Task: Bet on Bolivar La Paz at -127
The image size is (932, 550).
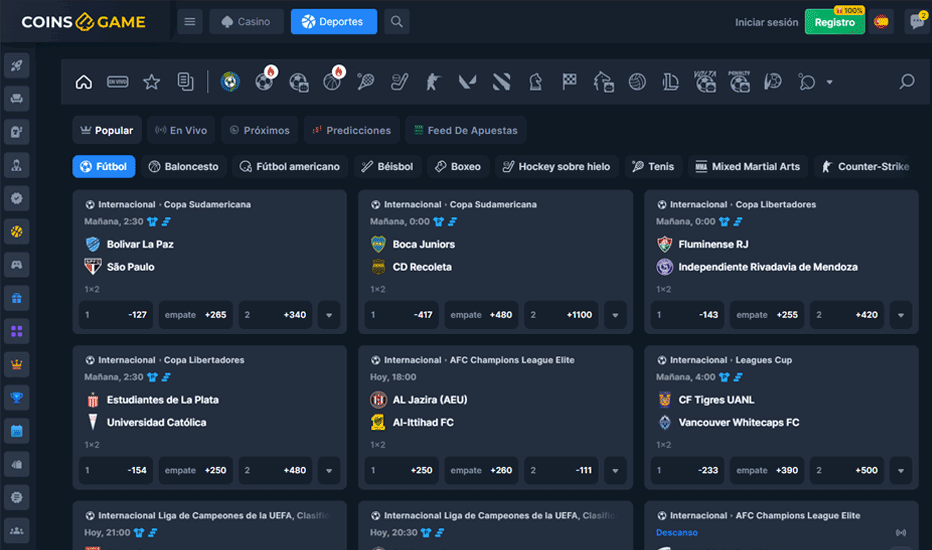Action: click(x=116, y=315)
